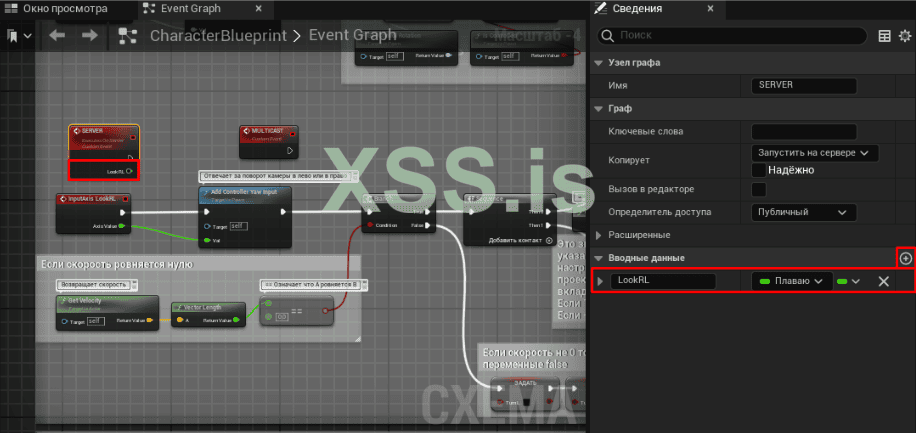Collapse the Вводные данные section
The image size is (916, 433).
pos(598,258)
